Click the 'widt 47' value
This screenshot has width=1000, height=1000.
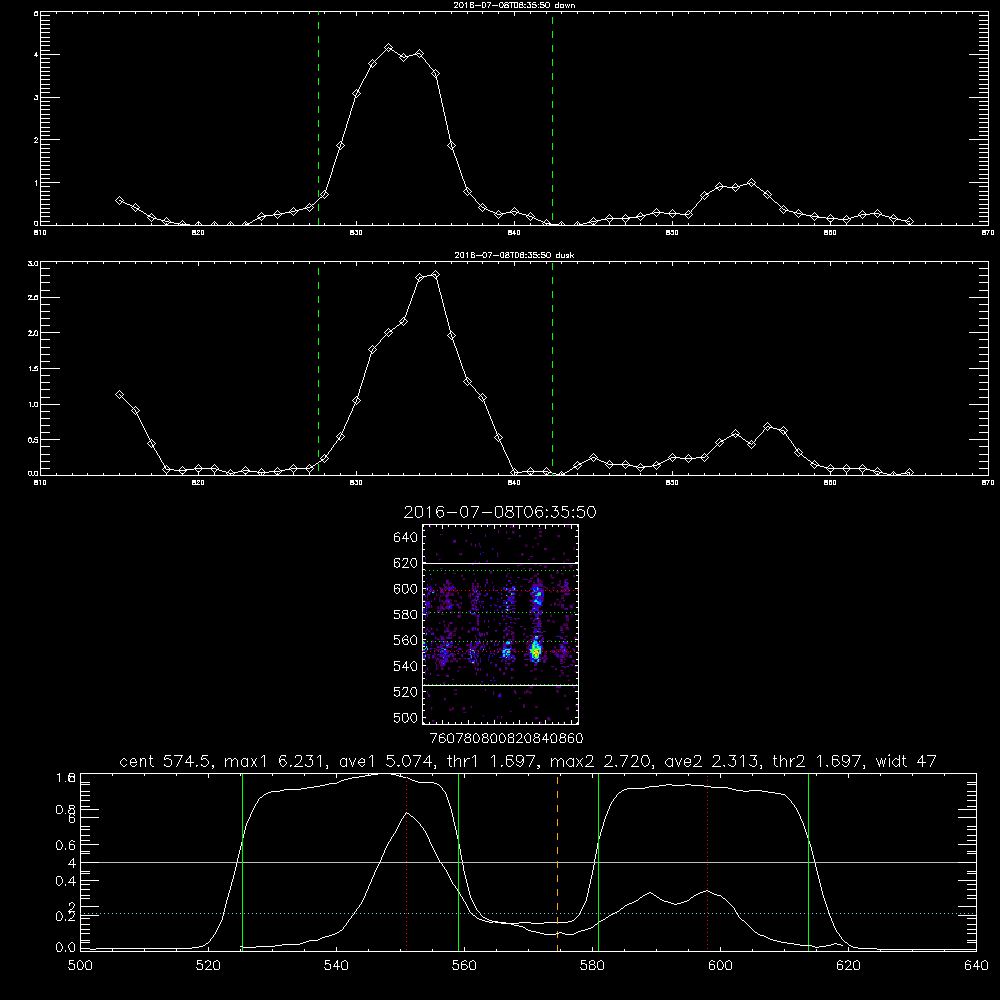tap(906, 761)
